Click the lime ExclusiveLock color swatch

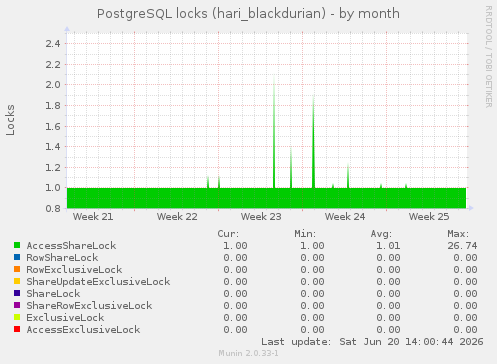[17, 317]
